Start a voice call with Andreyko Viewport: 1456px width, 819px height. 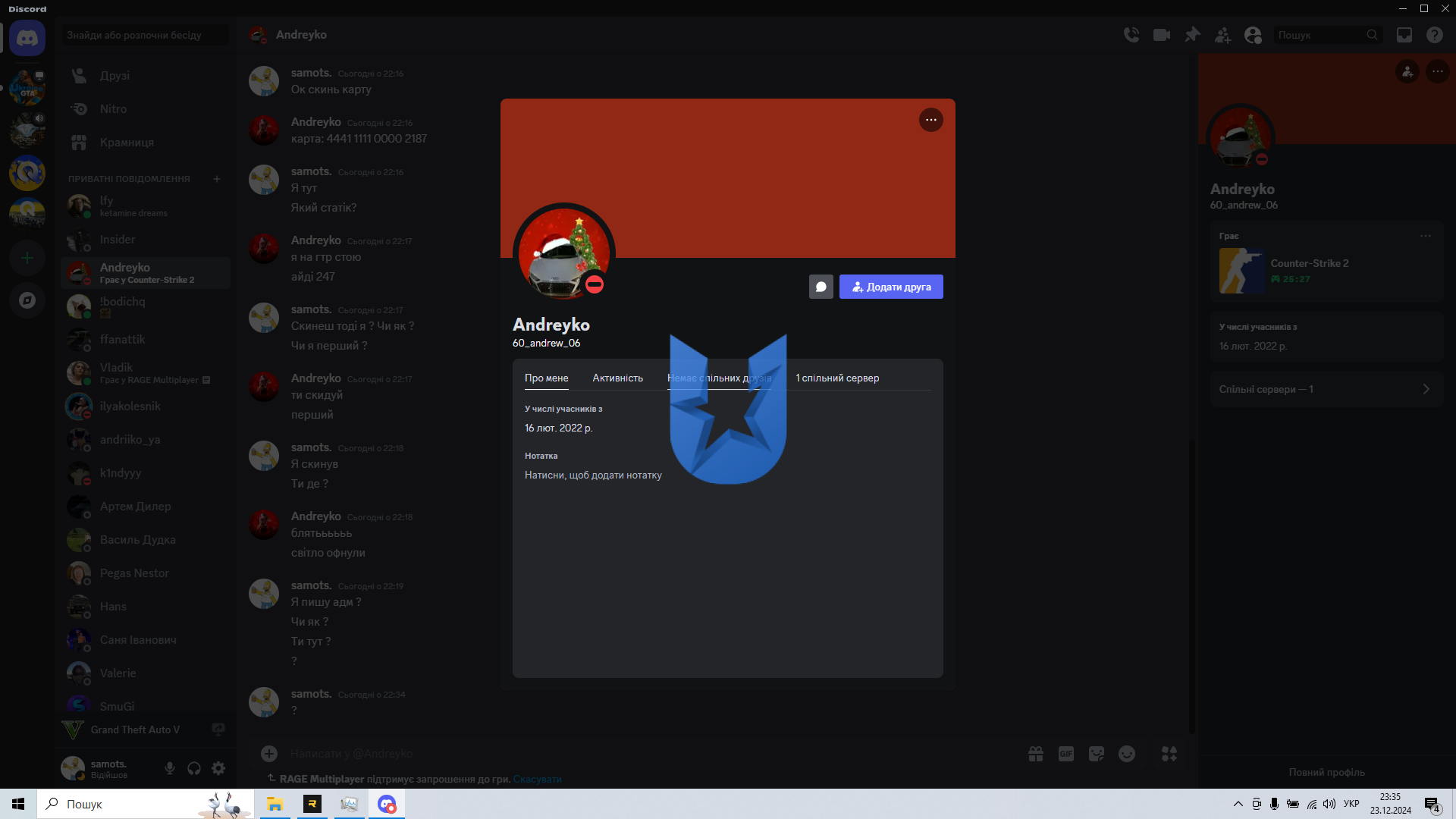point(1131,35)
